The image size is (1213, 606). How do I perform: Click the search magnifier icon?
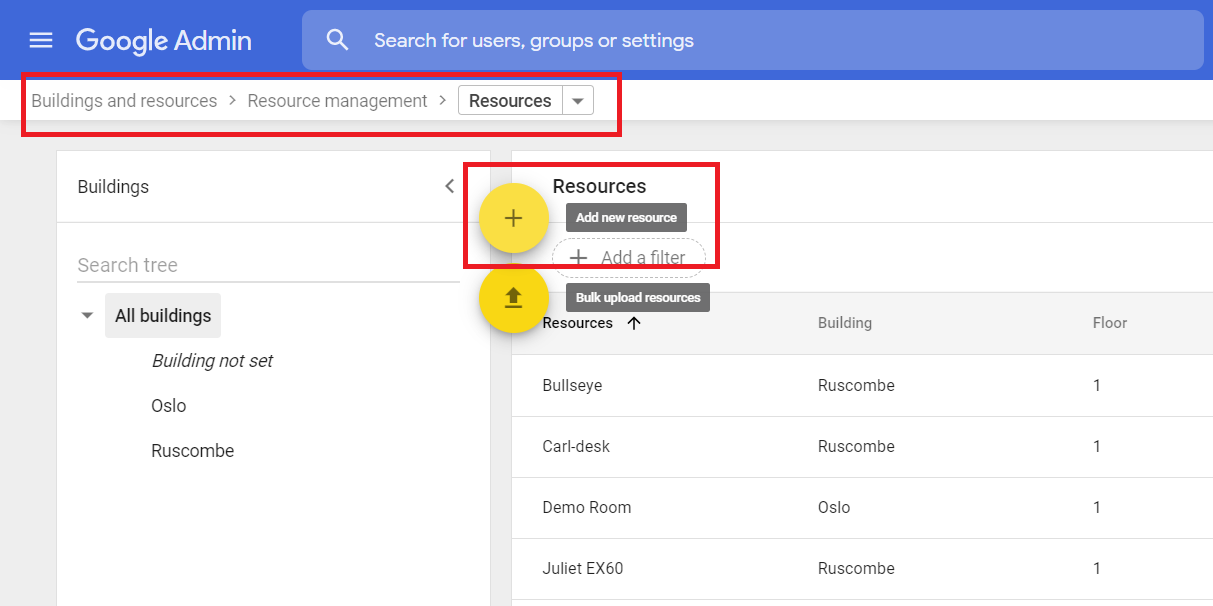(338, 40)
